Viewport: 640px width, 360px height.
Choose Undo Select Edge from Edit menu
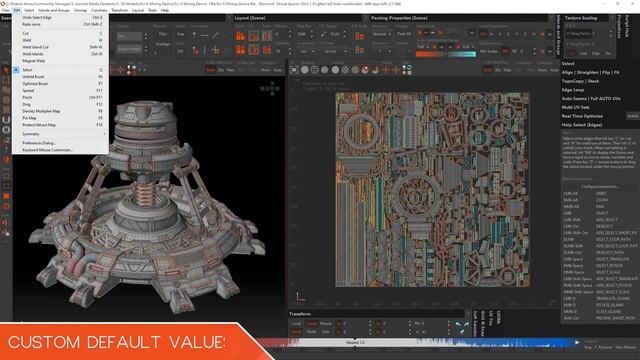60,18
